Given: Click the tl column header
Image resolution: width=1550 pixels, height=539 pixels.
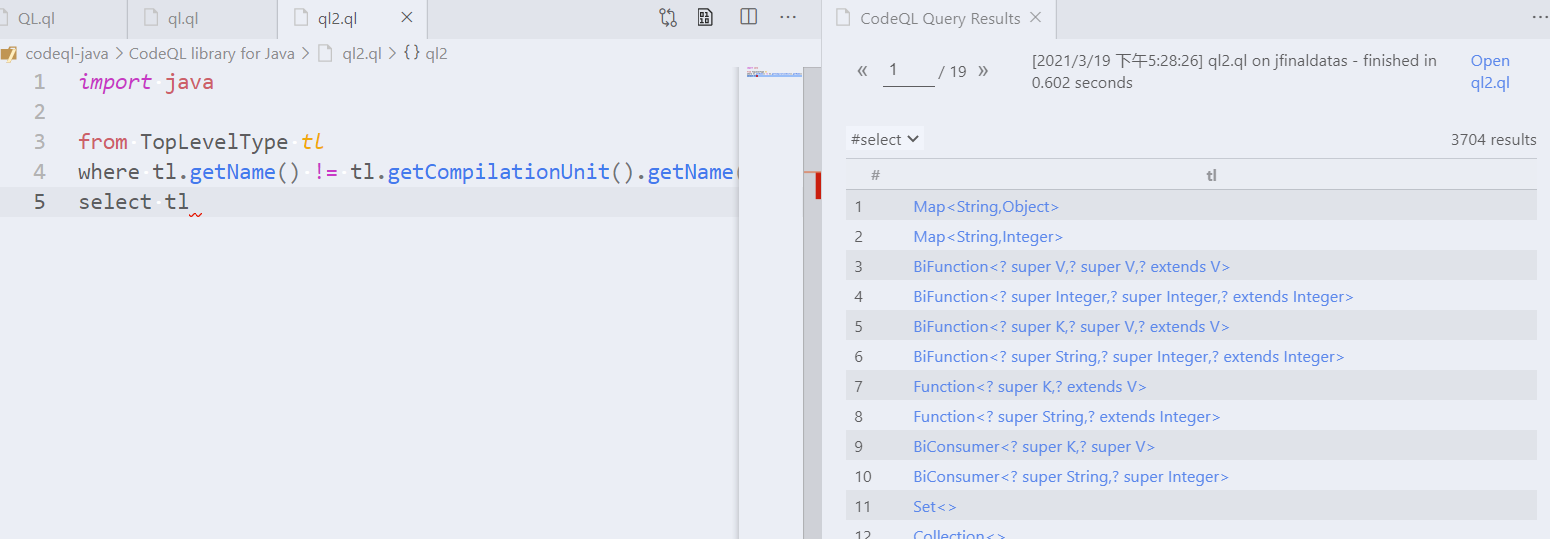Looking at the screenshot, I should pyautogui.click(x=1211, y=175).
